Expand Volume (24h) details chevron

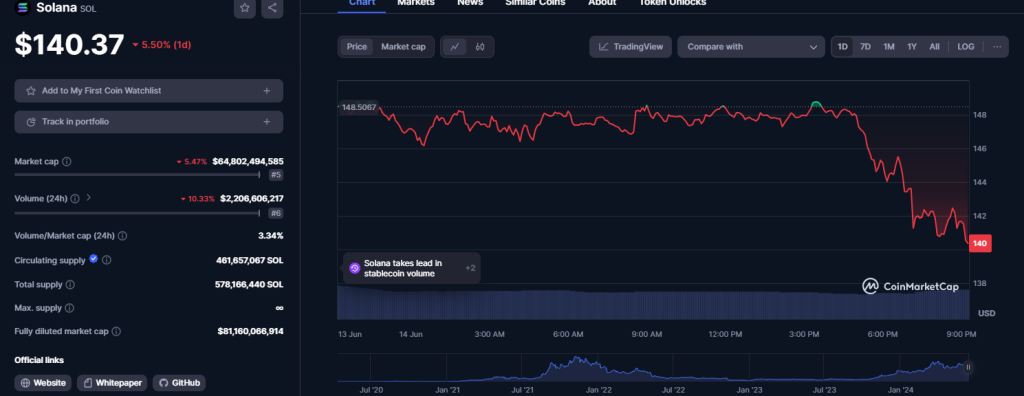[89, 197]
